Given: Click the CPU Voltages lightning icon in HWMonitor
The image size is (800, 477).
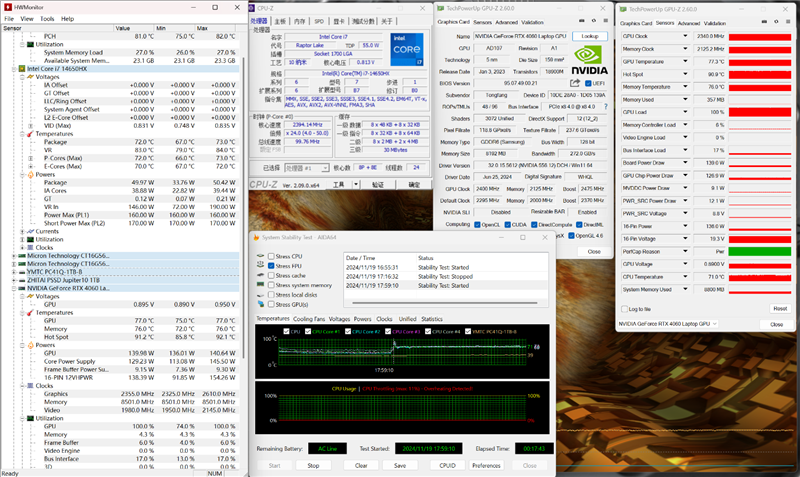Looking at the screenshot, I should click(x=30, y=77).
